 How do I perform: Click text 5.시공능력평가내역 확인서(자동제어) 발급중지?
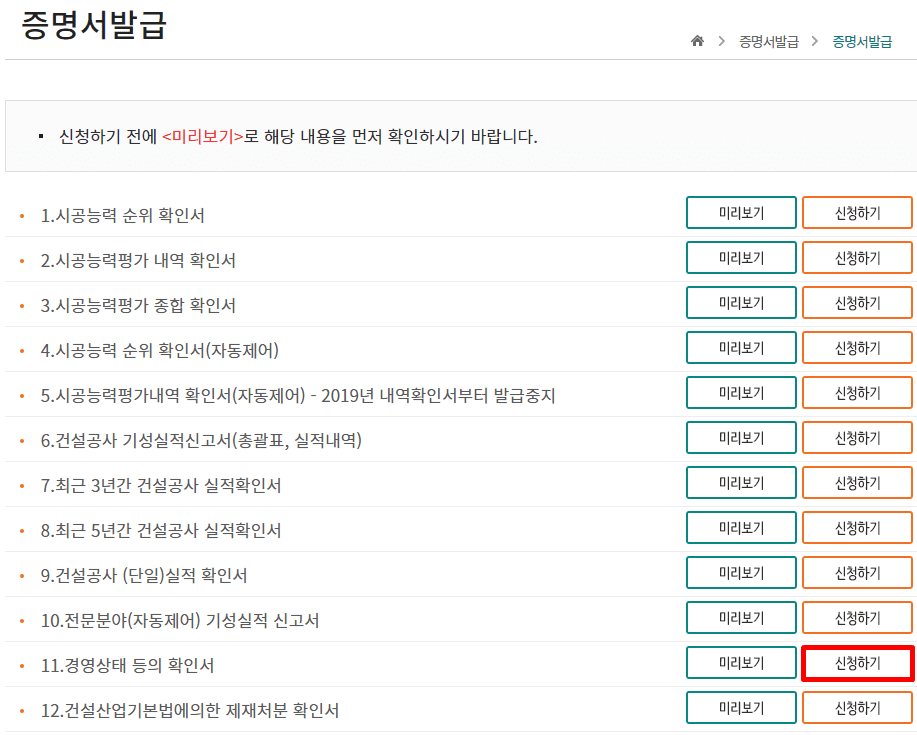coord(298,396)
